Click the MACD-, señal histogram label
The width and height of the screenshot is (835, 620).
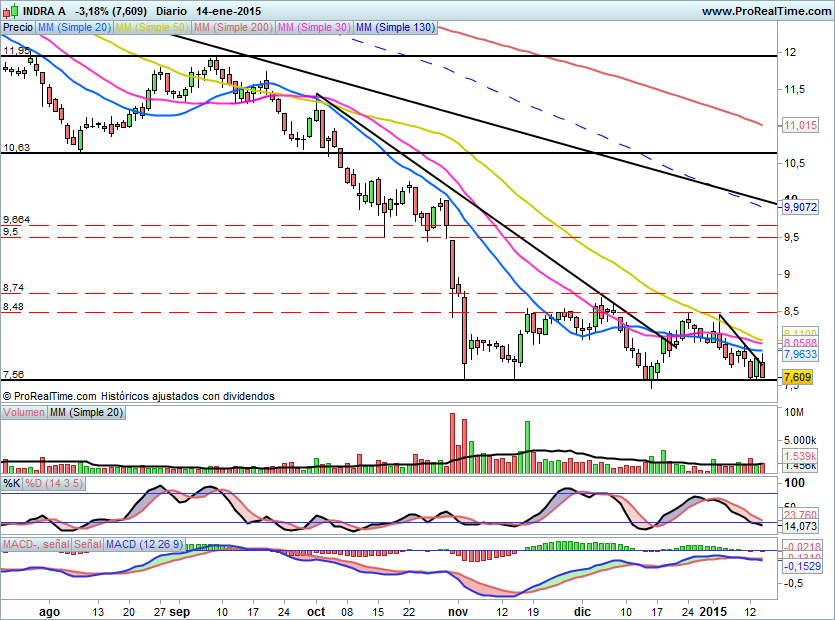click(36, 544)
